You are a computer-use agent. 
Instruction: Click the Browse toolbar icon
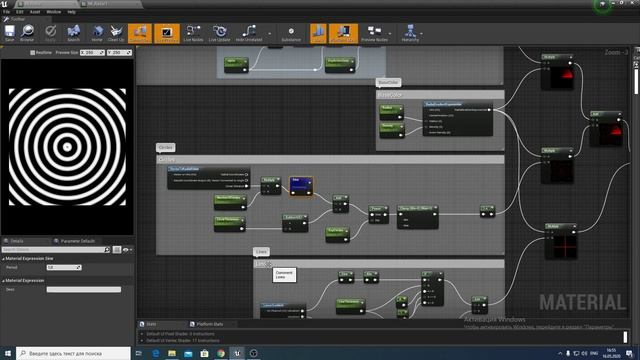(27, 33)
